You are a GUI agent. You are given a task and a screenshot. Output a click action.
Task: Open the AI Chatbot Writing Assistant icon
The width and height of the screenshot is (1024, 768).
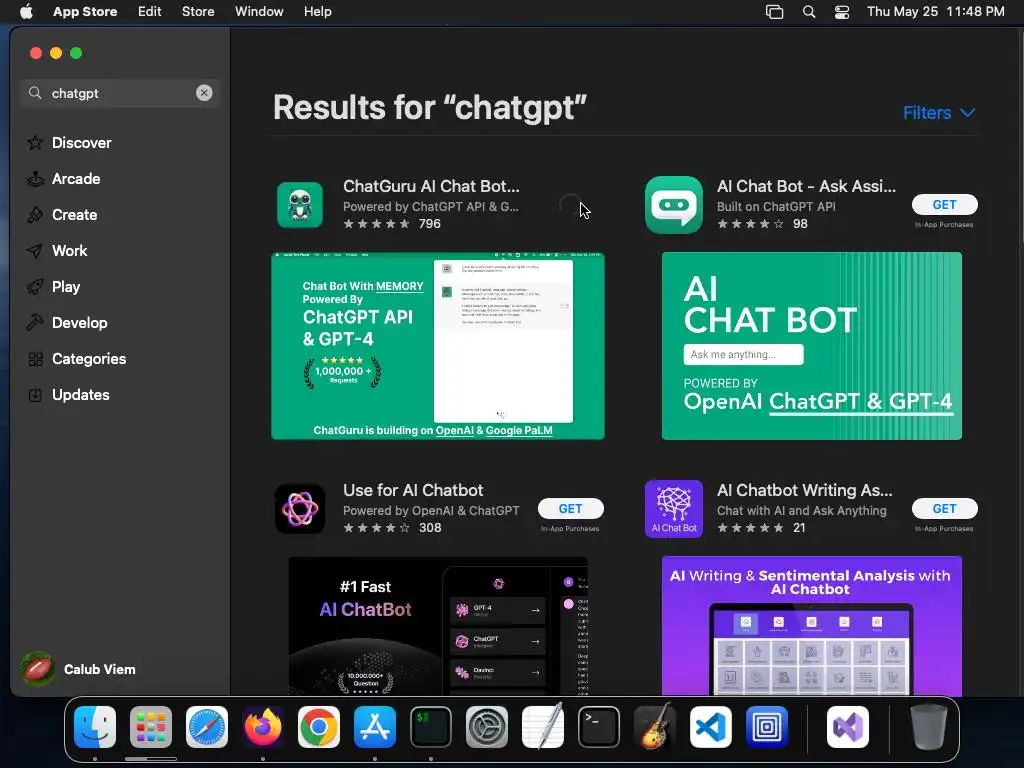(x=674, y=509)
